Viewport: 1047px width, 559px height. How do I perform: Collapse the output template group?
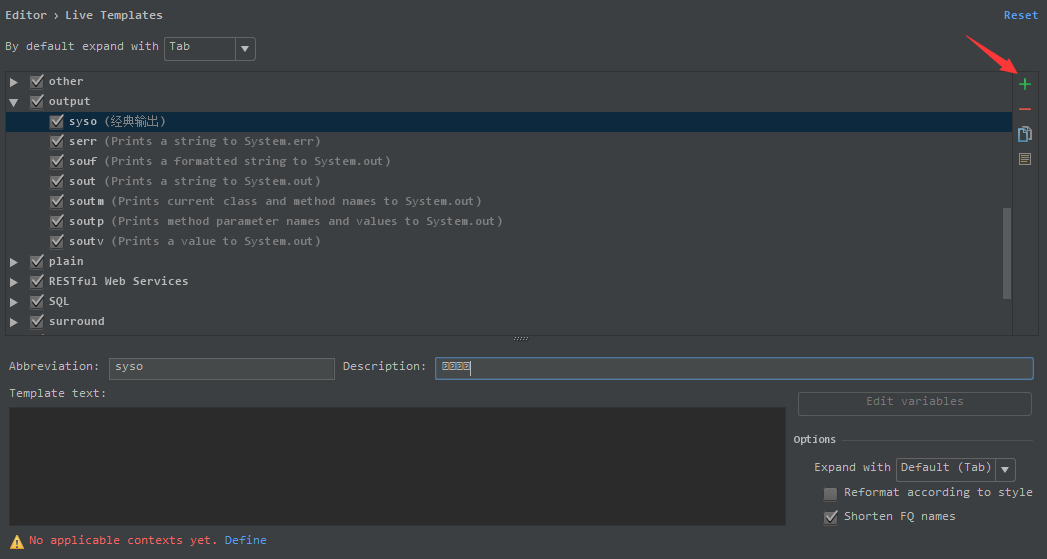14,102
